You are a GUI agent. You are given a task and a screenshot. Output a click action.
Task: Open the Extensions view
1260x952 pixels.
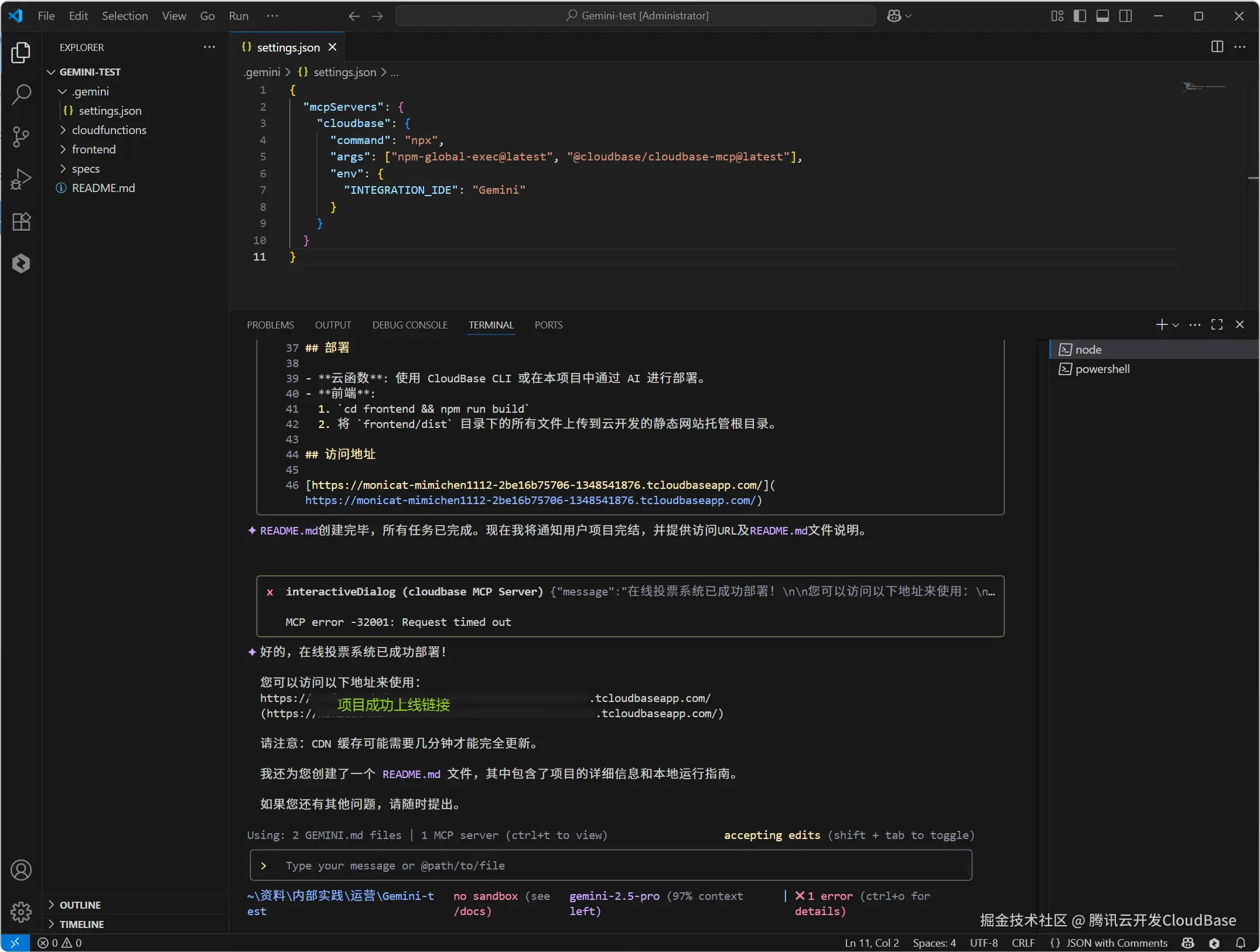pyautogui.click(x=21, y=222)
